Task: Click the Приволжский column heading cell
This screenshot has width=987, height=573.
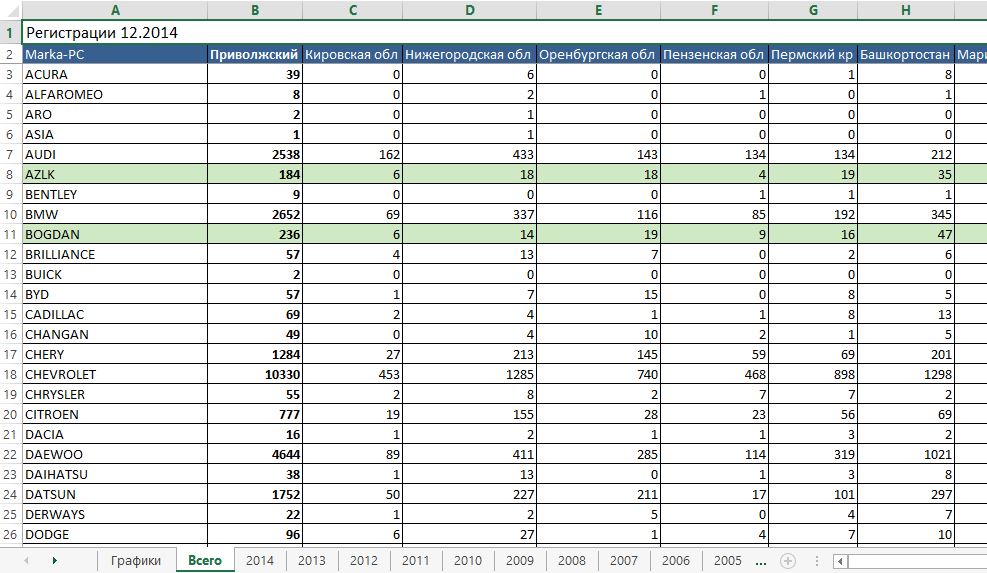Action: pyautogui.click(x=254, y=54)
